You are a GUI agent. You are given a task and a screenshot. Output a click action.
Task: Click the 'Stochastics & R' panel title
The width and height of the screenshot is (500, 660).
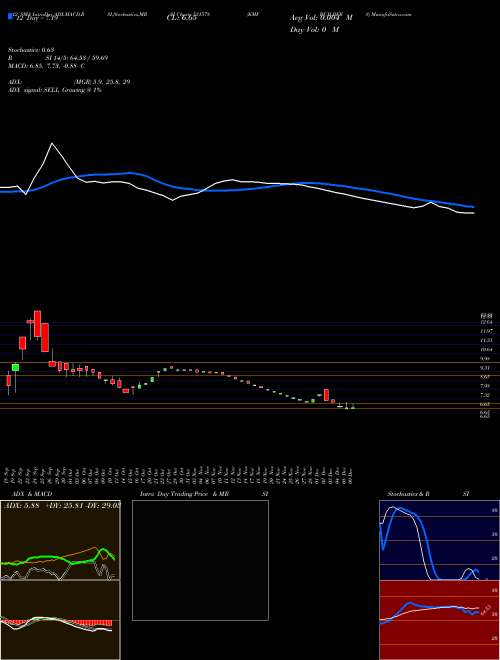pyautogui.click(x=409, y=494)
